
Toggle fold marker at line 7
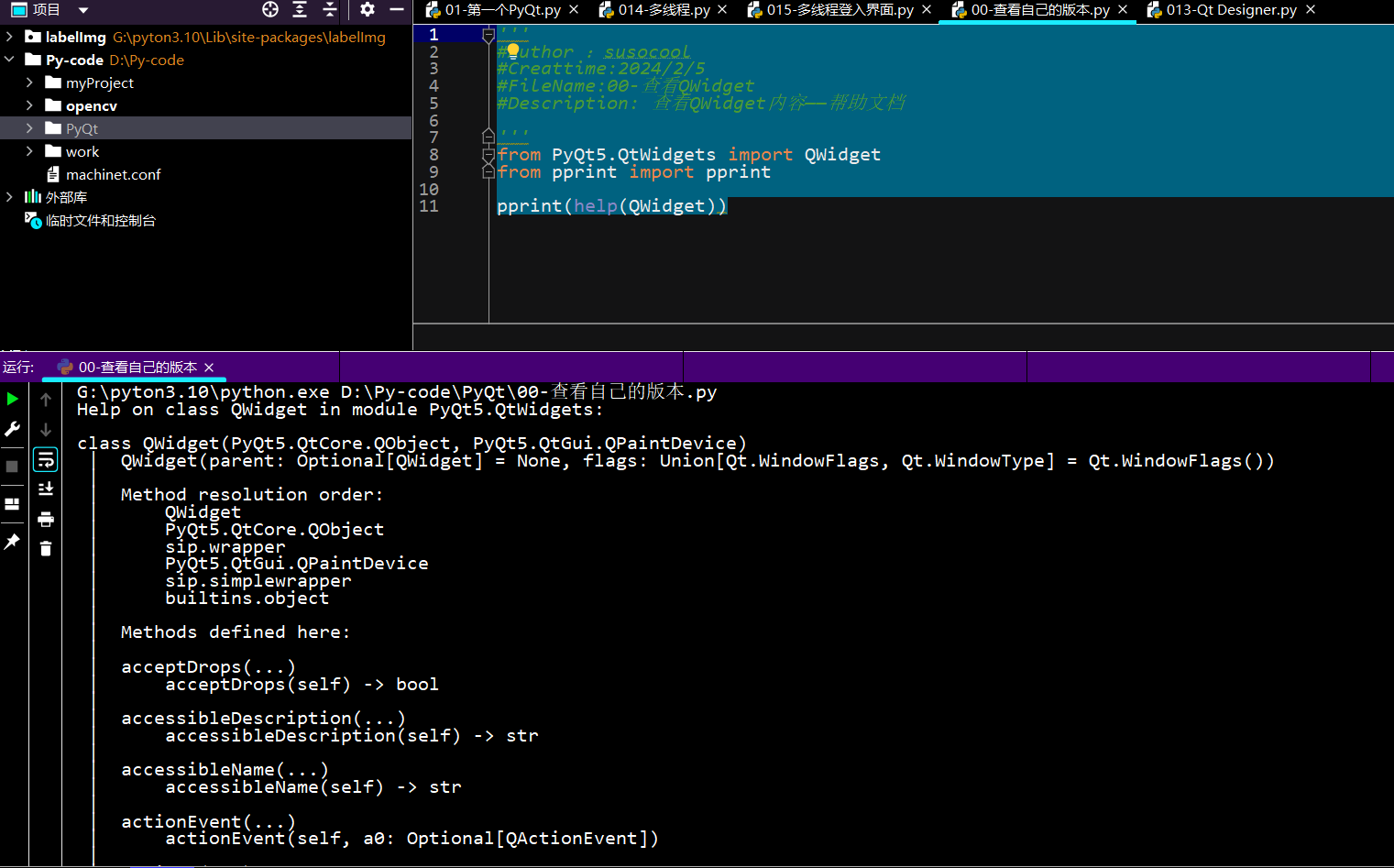pos(488,137)
